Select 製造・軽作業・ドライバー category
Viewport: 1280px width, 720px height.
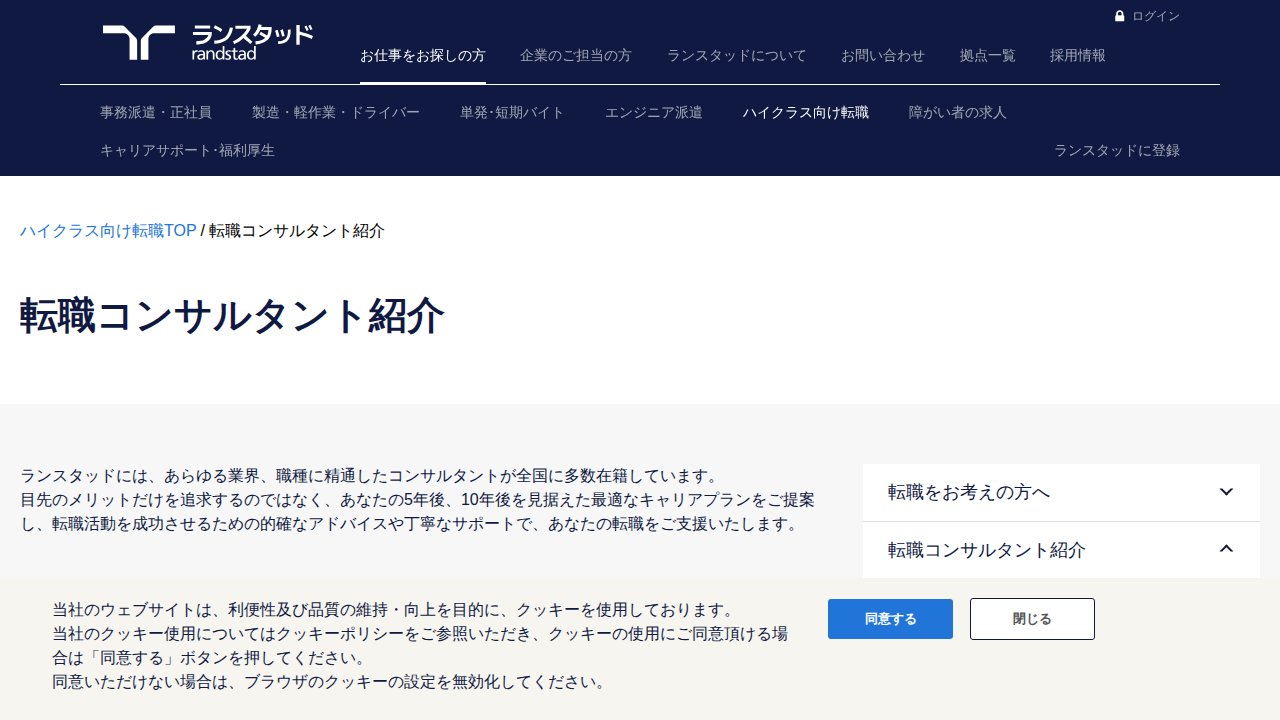point(336,113)
